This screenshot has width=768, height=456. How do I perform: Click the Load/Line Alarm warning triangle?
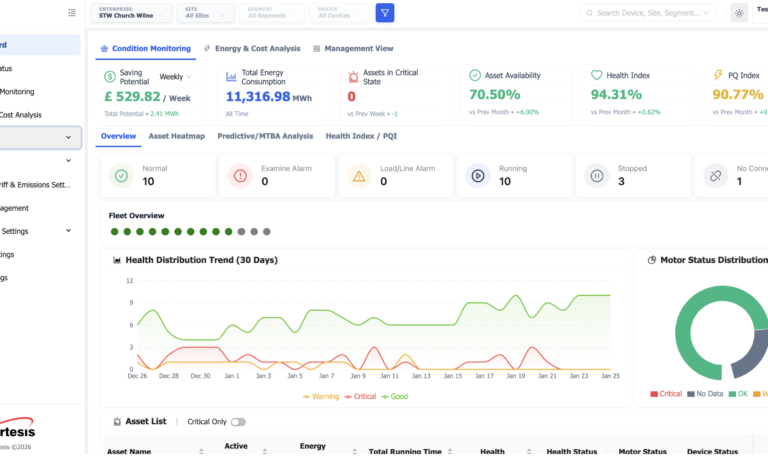pos(359,175)
